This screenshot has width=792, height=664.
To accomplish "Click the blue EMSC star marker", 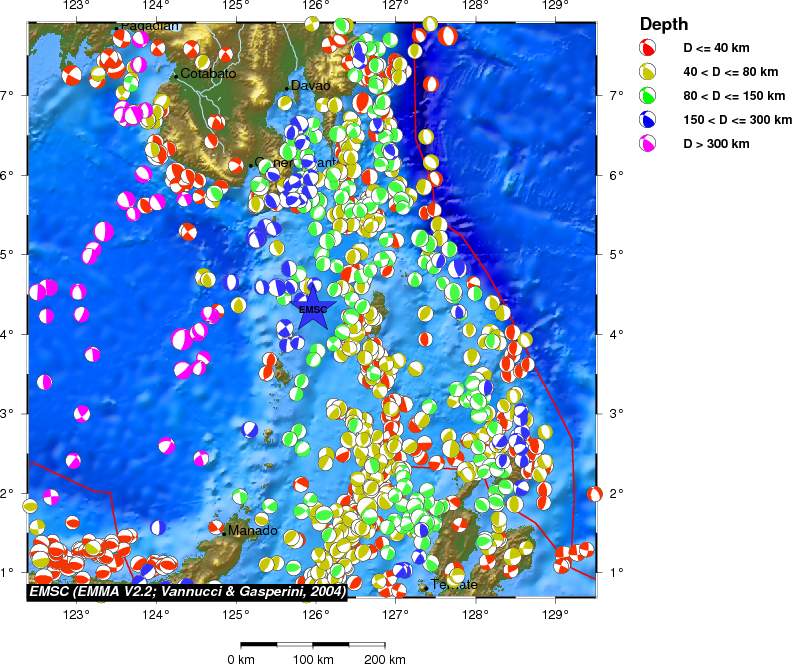I will [x=313, y=309].
